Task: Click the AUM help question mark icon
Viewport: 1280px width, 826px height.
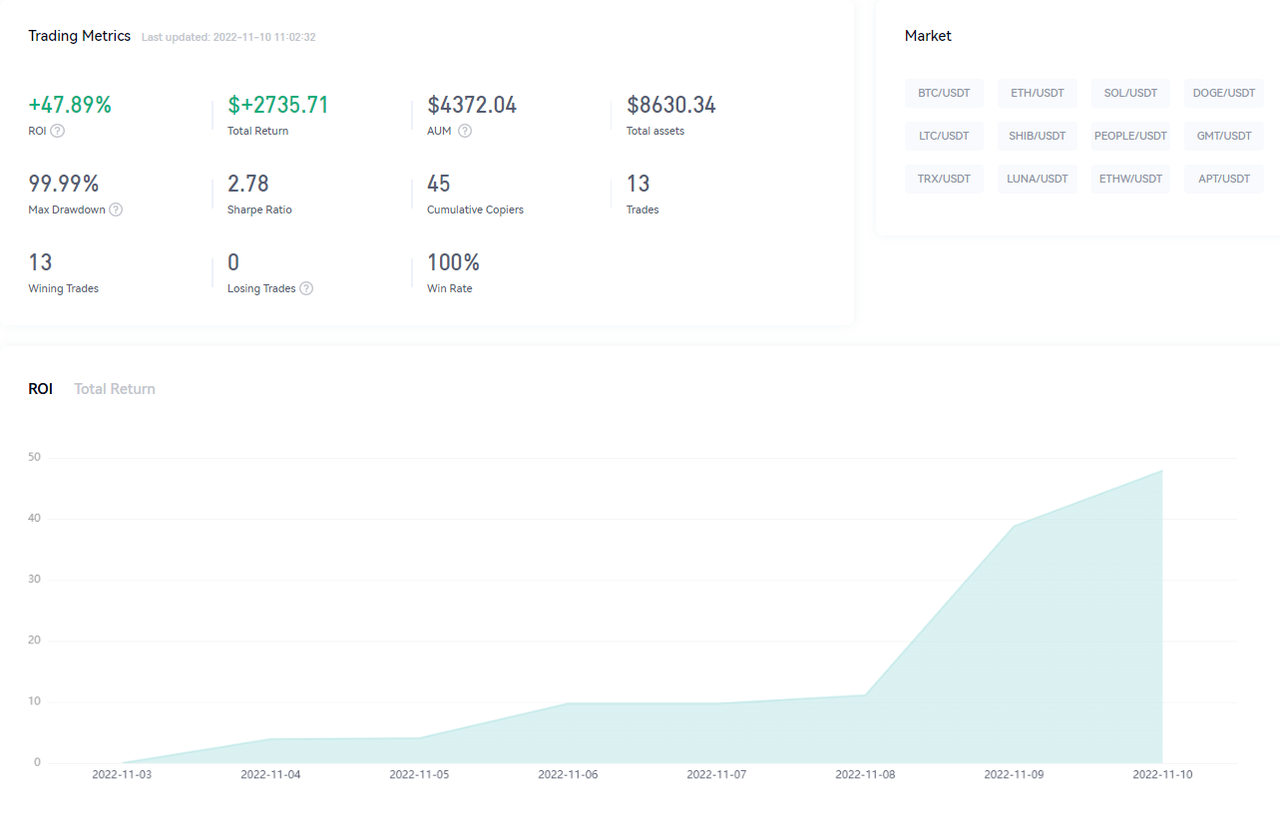Action: pyautogui.click(x=465, y=131)
